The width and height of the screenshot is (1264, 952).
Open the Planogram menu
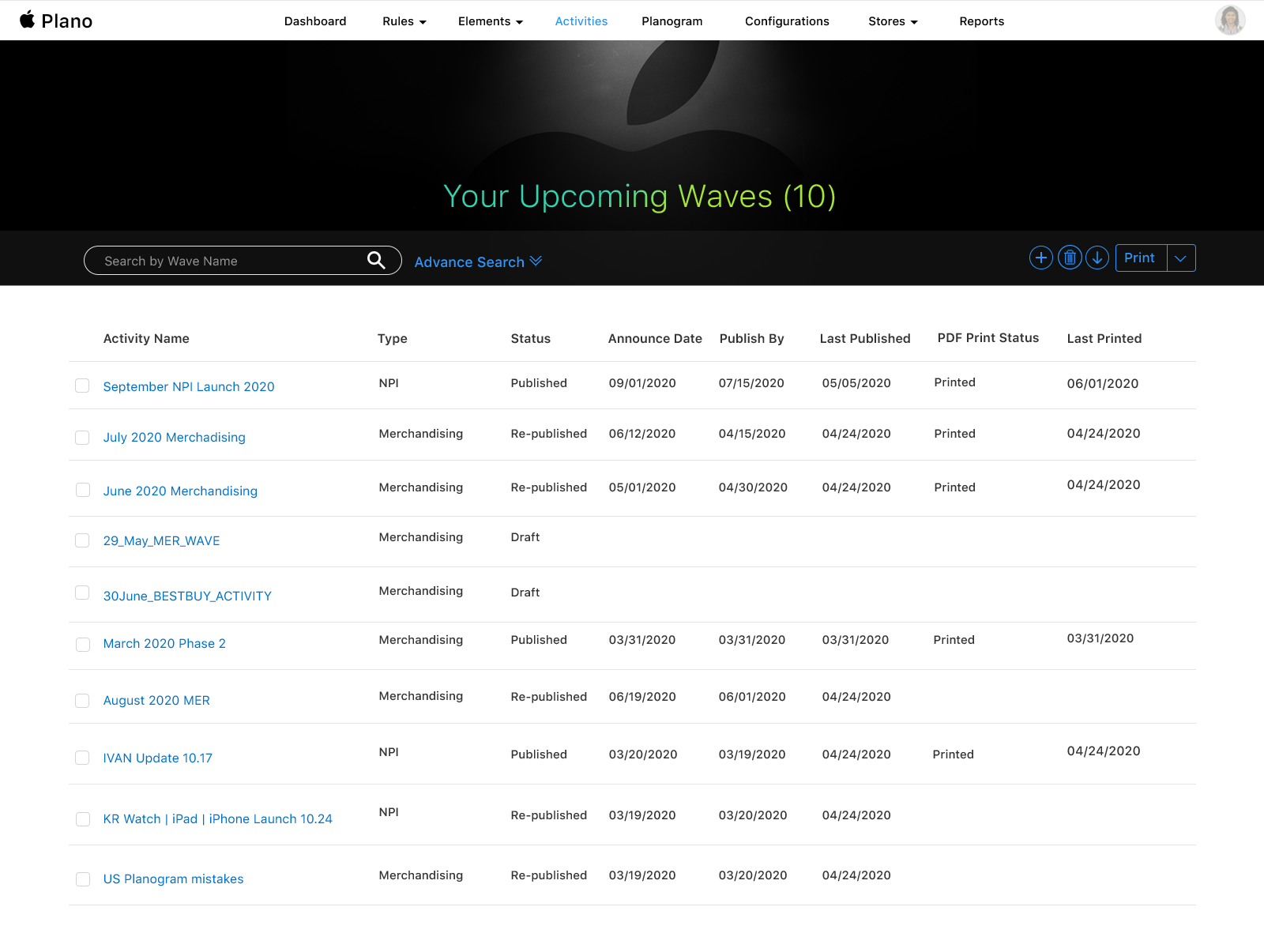(x=672, y=21)
